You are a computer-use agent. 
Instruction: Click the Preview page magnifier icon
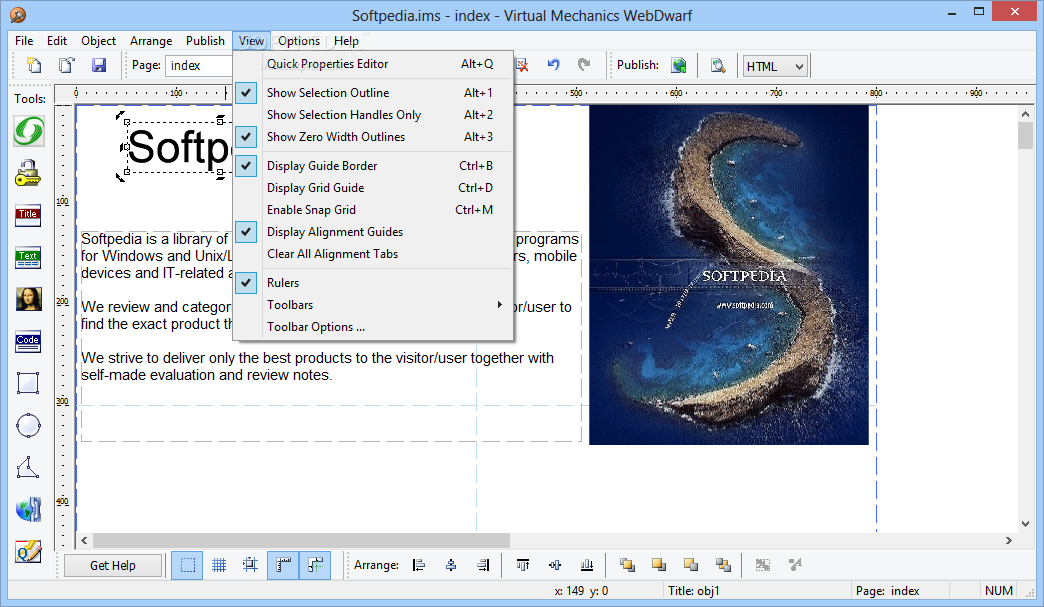(x=717, y=65)
